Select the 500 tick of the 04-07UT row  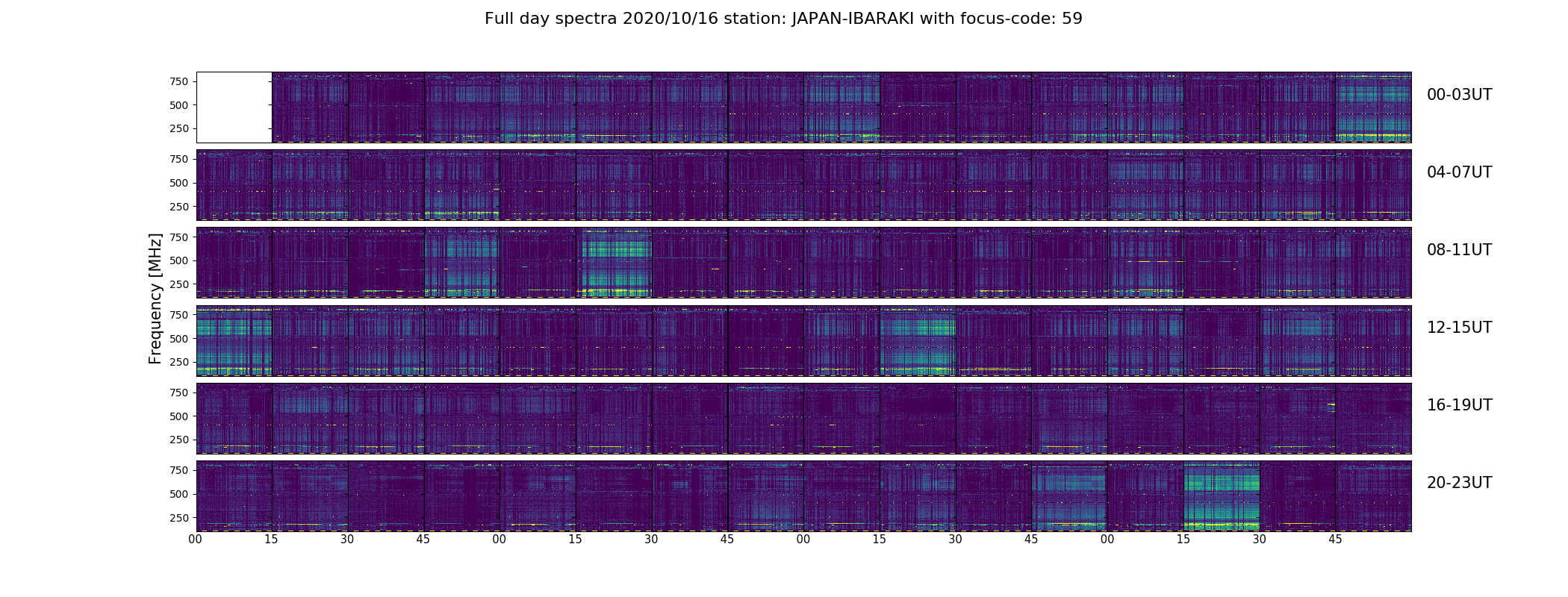pos(178,183)
